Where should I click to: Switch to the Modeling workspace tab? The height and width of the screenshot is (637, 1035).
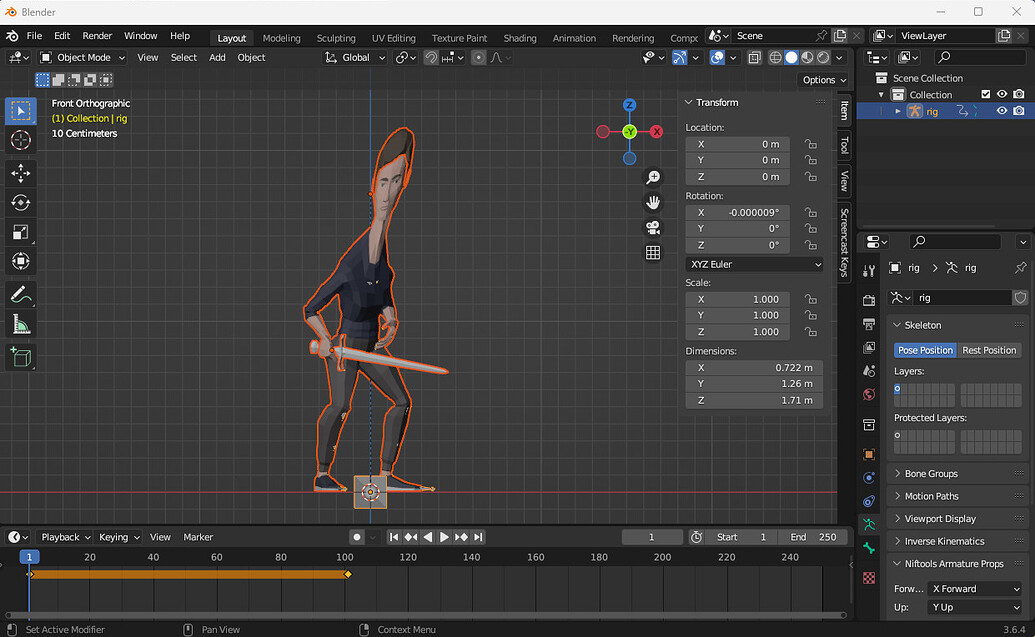coord(282,38)
